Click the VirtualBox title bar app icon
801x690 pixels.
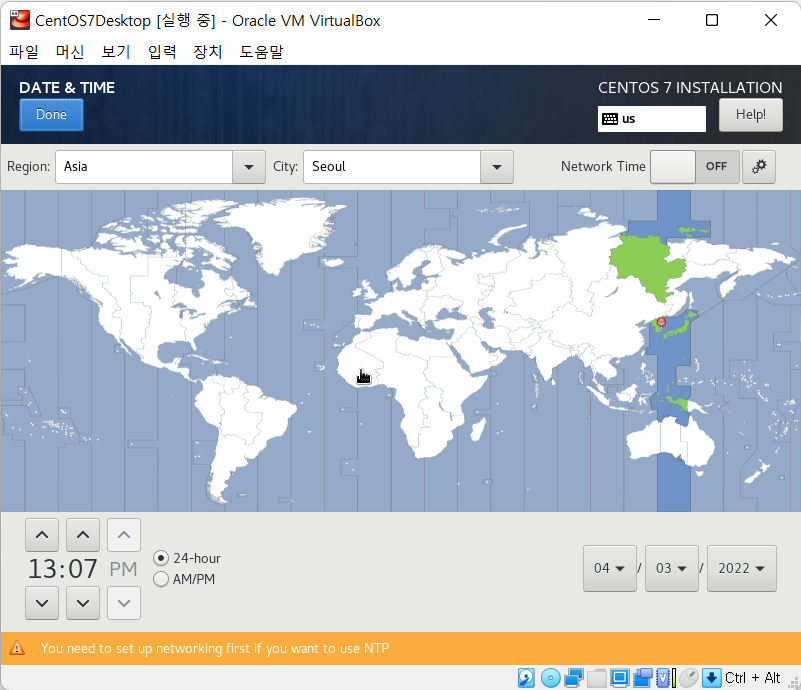(20, 20)
